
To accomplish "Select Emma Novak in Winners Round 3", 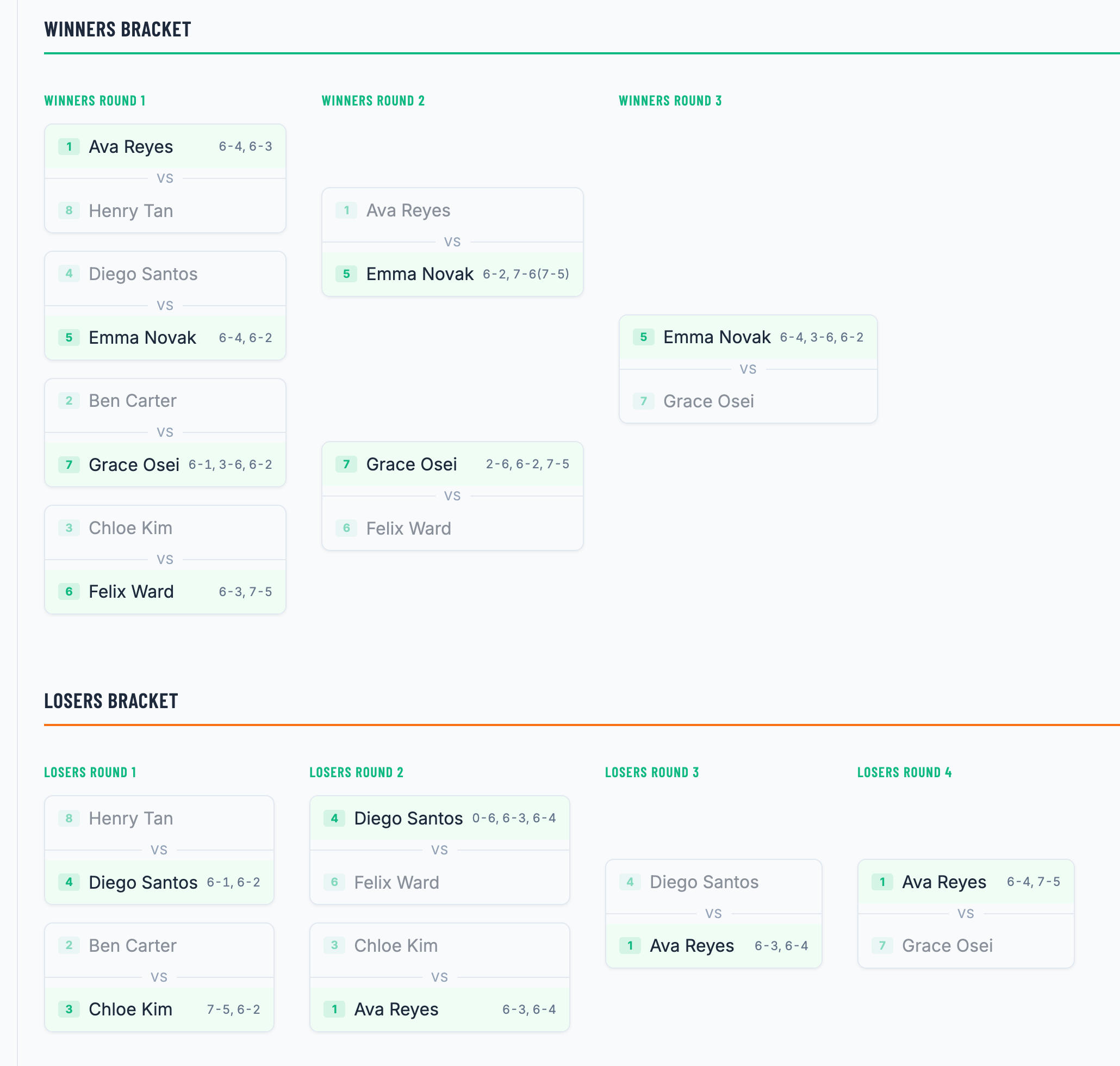I will pyautogui.click(x=748, y=337).
